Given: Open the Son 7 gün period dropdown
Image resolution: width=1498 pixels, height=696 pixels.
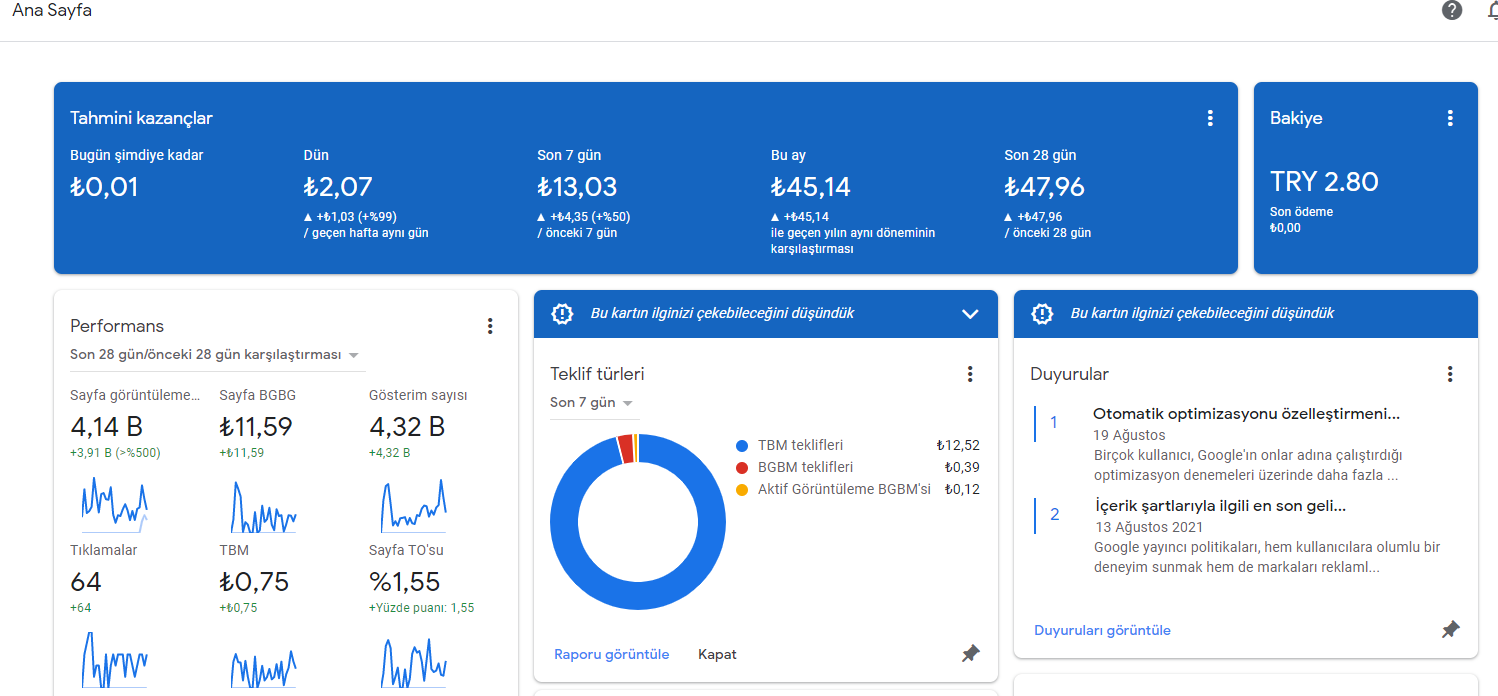Looking at the screenshot, I should (592, 403).
